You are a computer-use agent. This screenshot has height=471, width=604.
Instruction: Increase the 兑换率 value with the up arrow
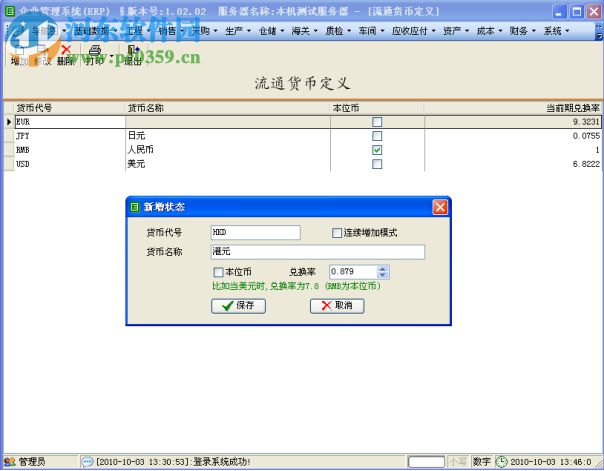382,269
